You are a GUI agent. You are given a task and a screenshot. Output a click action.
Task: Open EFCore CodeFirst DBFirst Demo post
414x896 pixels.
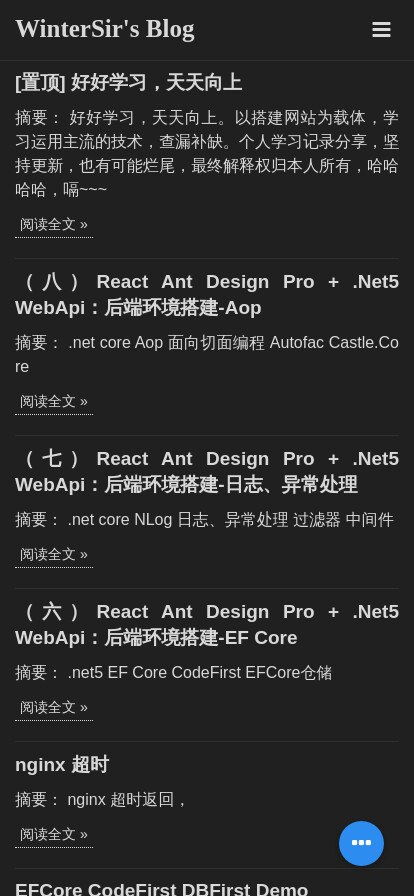click(161, 889)
